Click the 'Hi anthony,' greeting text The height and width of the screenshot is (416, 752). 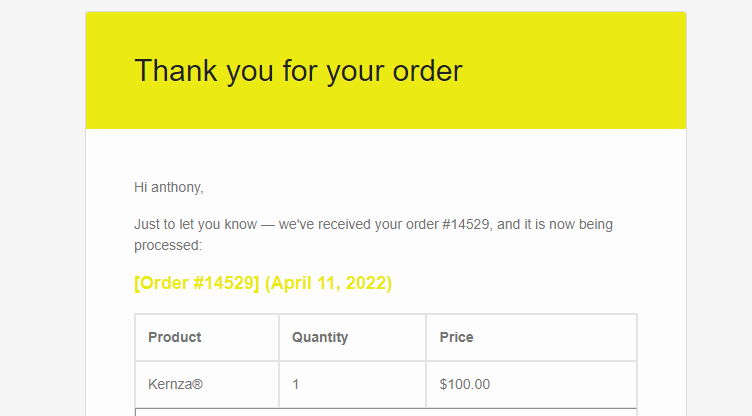tap(169, 187)
